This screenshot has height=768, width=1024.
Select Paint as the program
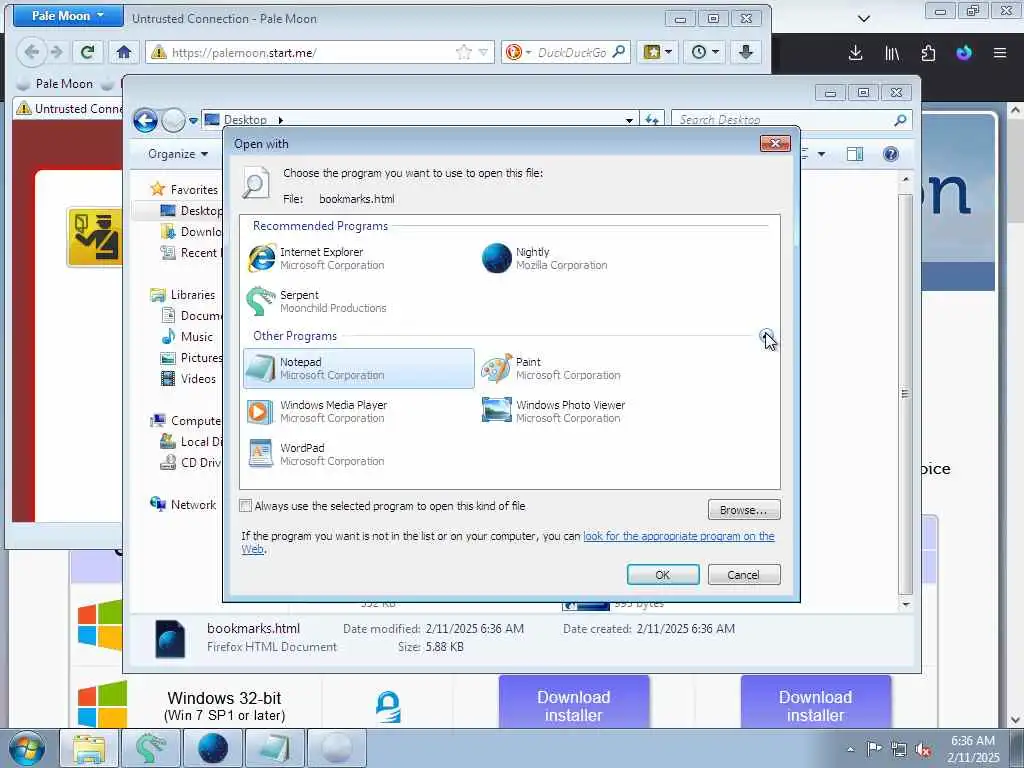tap(594, 368)
